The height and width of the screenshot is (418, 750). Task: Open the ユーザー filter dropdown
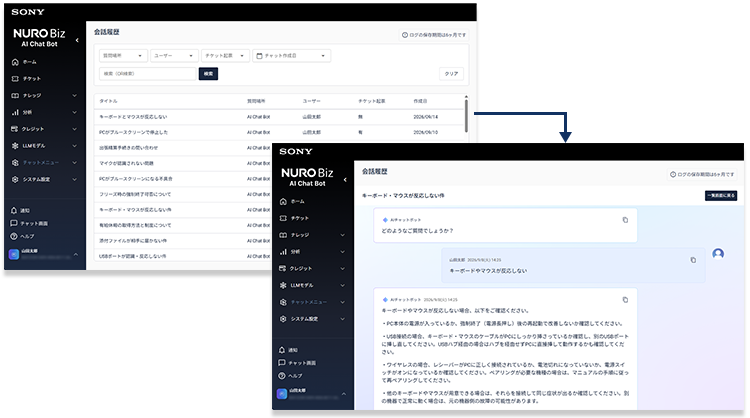point(174,56)
